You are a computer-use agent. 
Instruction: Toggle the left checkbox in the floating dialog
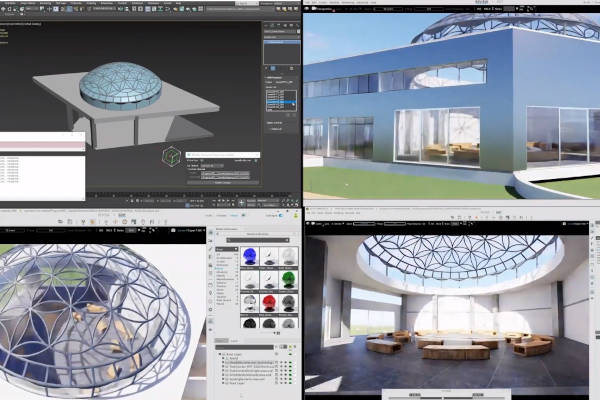coord(202,161)
